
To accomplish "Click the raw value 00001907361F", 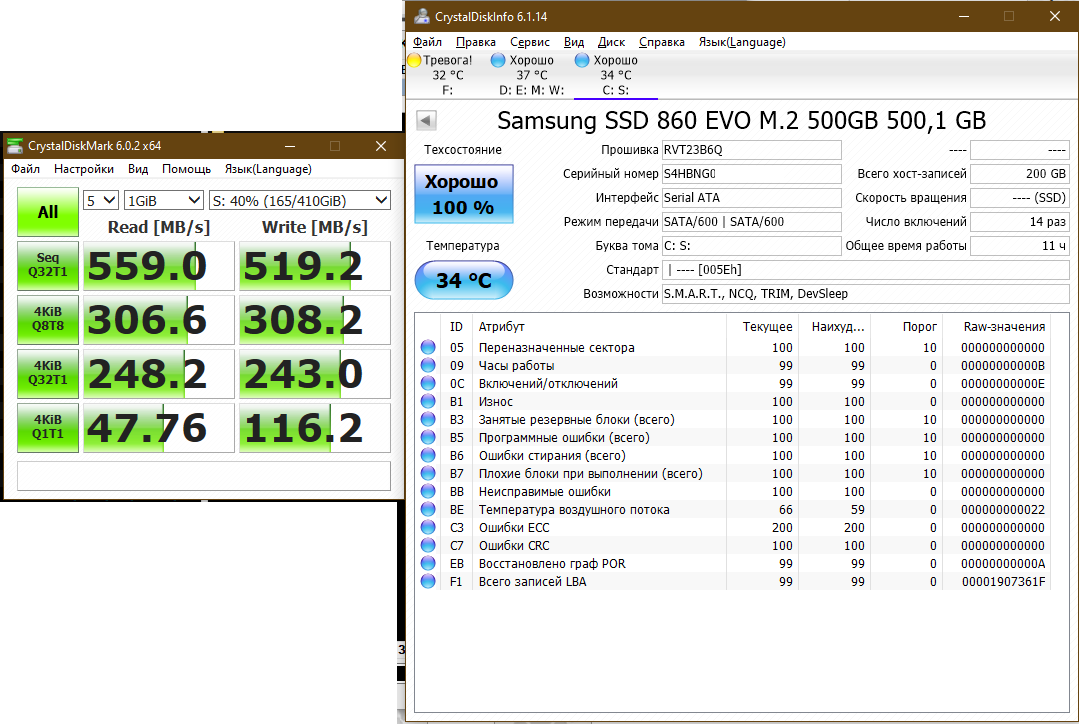I will click(1003, 582).
